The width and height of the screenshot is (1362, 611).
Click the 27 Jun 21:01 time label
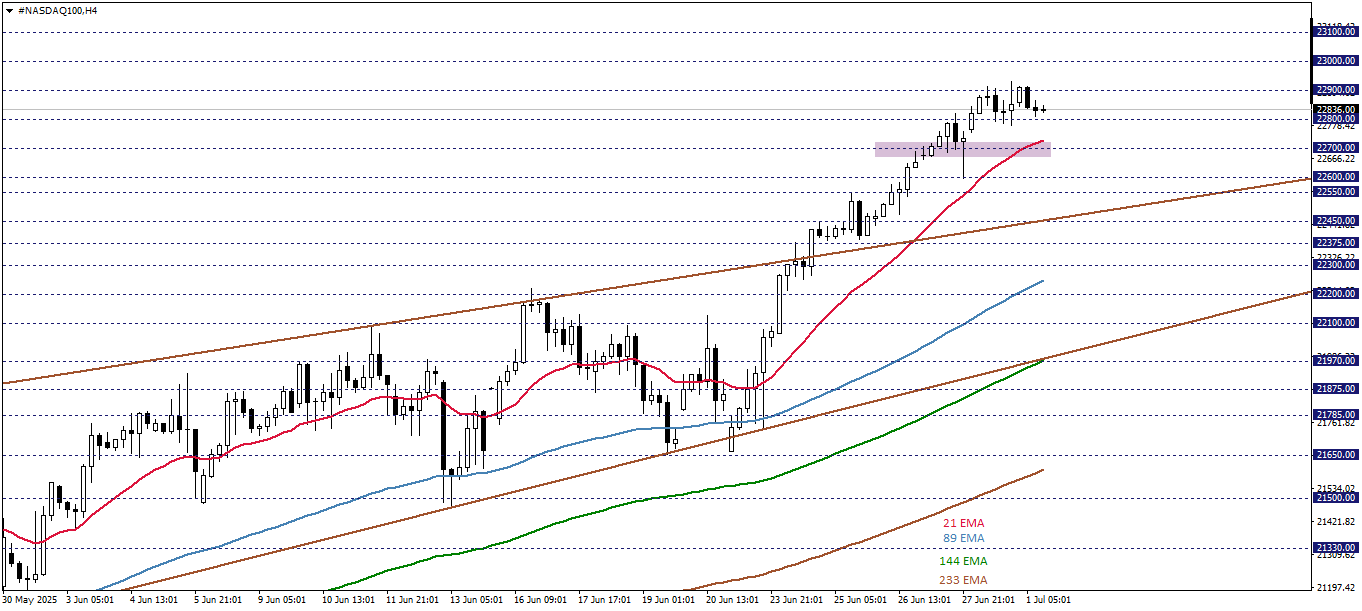987,600
